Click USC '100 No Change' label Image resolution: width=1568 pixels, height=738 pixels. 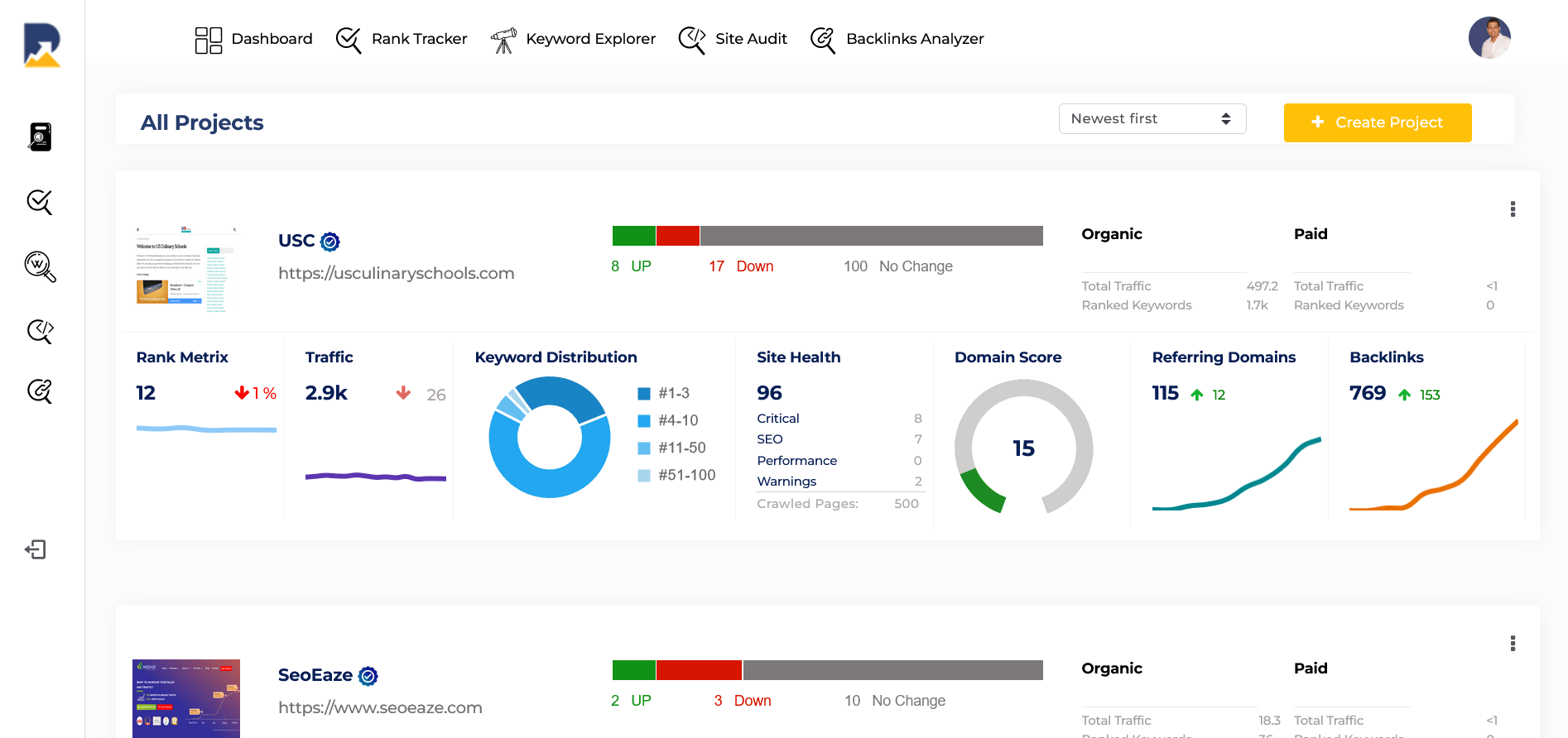(898, 266)
